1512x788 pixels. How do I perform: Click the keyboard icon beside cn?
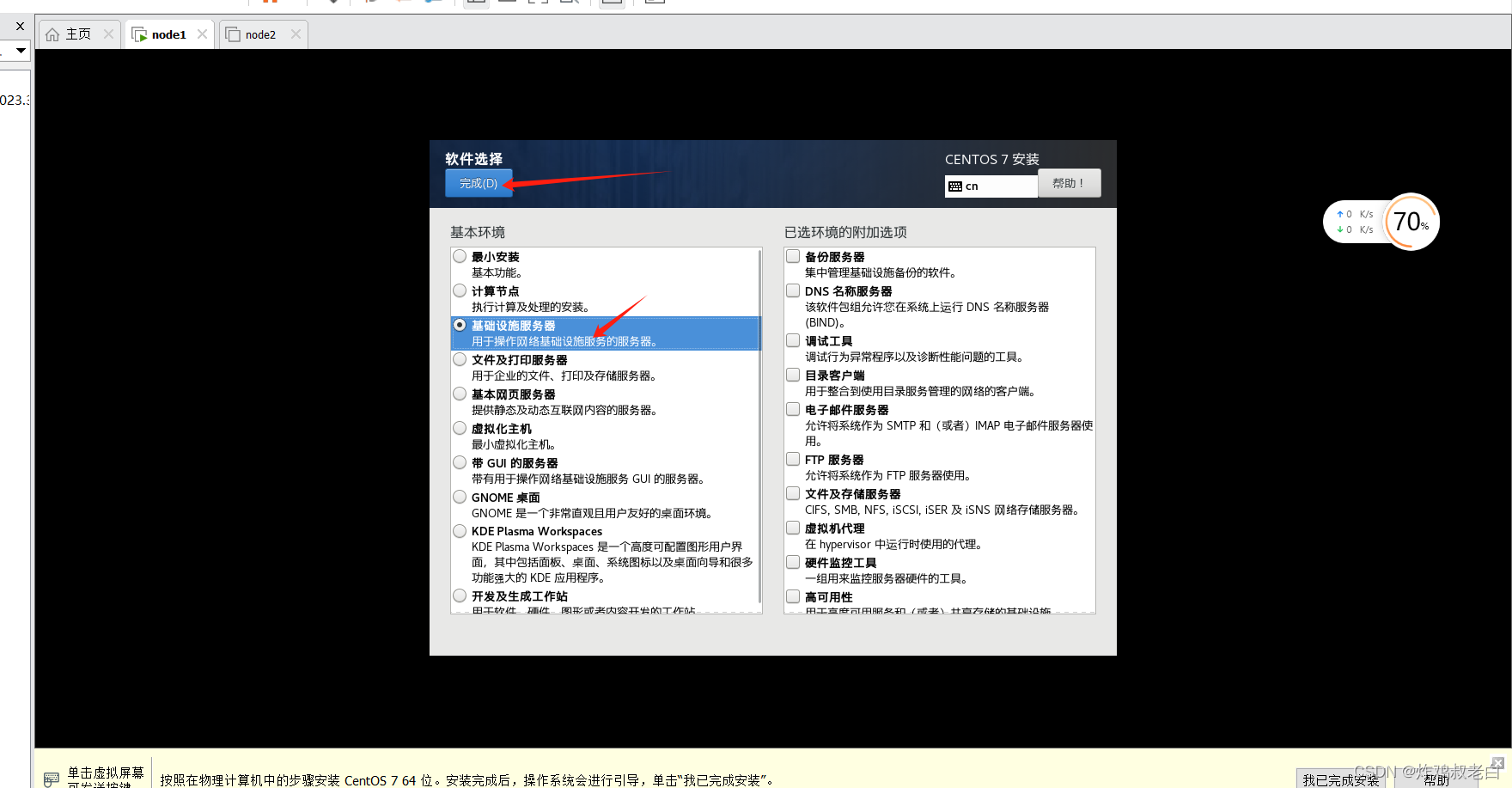pyautogui.click(x=955, y=186)
